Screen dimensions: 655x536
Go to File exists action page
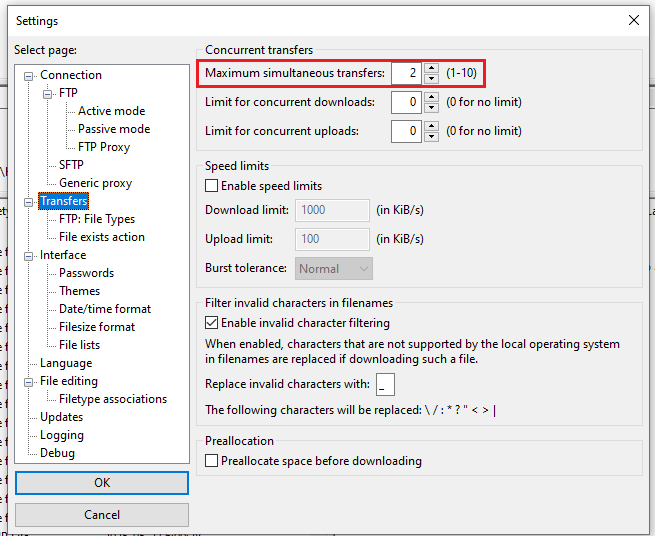pos(101,237)
